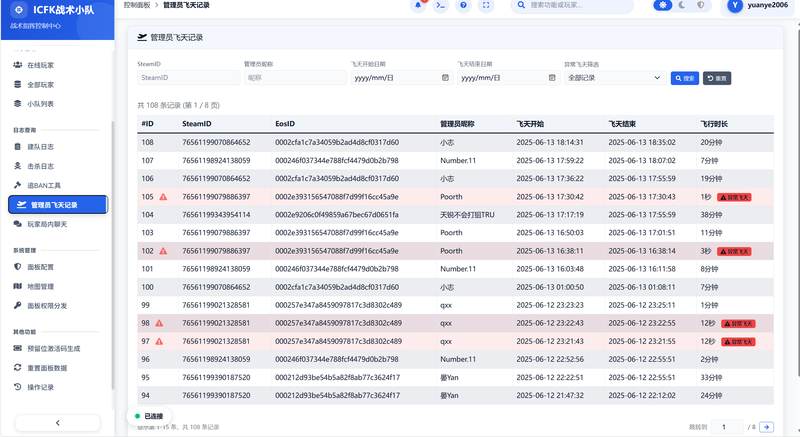Click the warning icon on record 105
Screen dimensions: 800x437
(162, 197)
